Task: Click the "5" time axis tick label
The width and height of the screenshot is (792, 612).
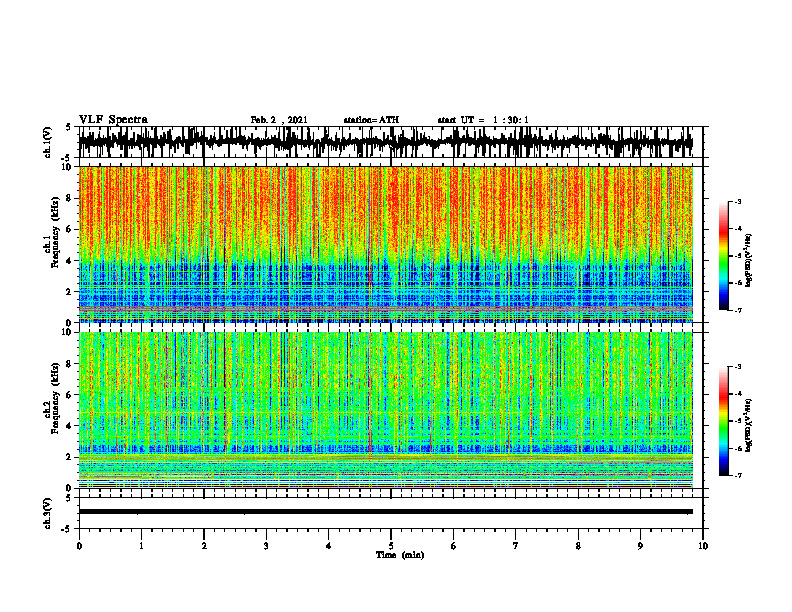Action: click(x=391, y=546)
